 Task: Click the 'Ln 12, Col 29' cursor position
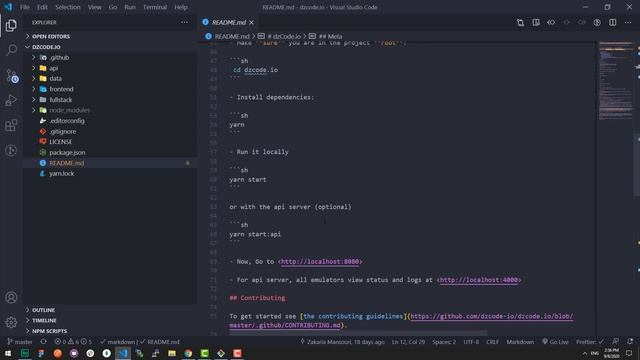tap(408, 342)
